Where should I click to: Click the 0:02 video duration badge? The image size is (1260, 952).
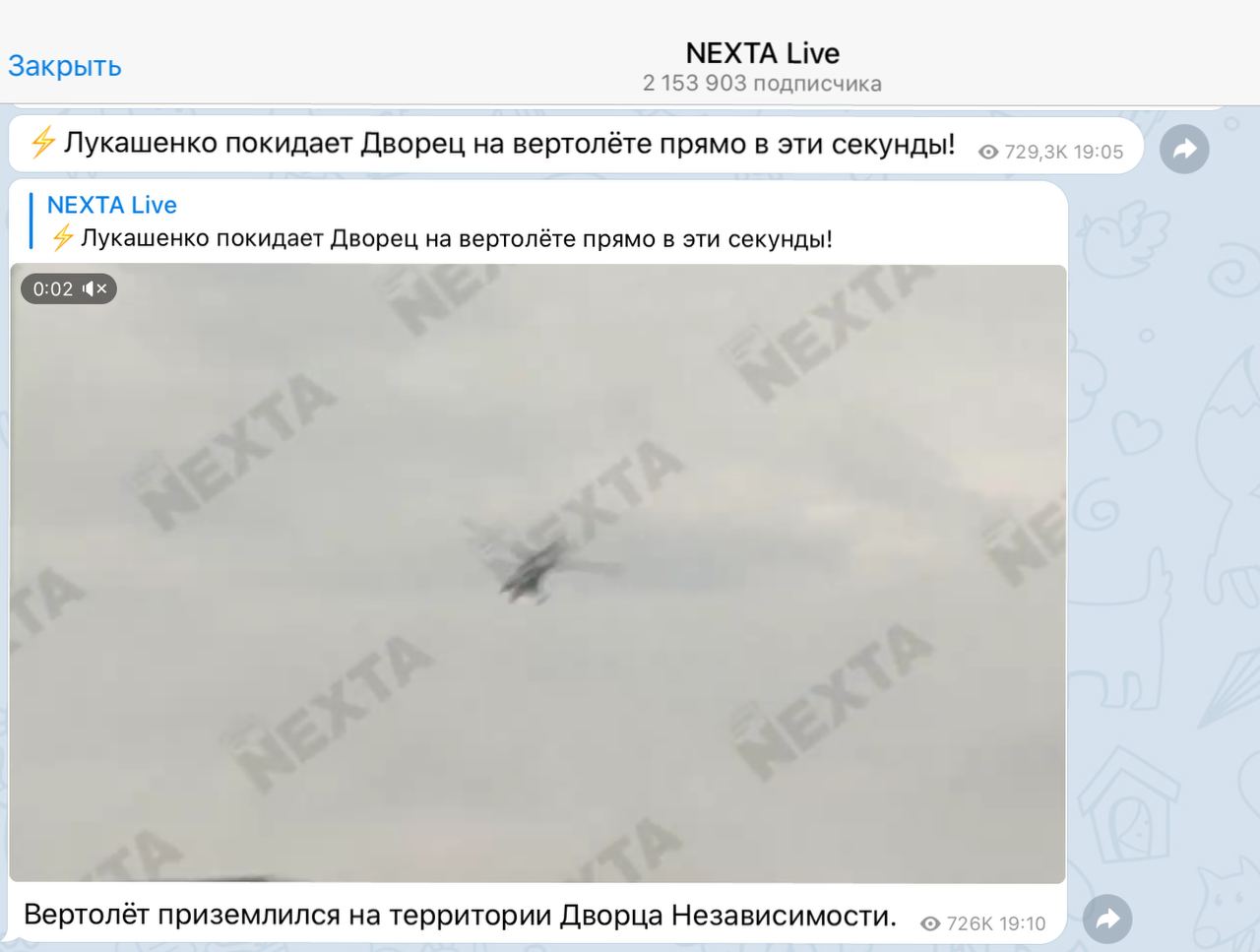tap(69, 288)
